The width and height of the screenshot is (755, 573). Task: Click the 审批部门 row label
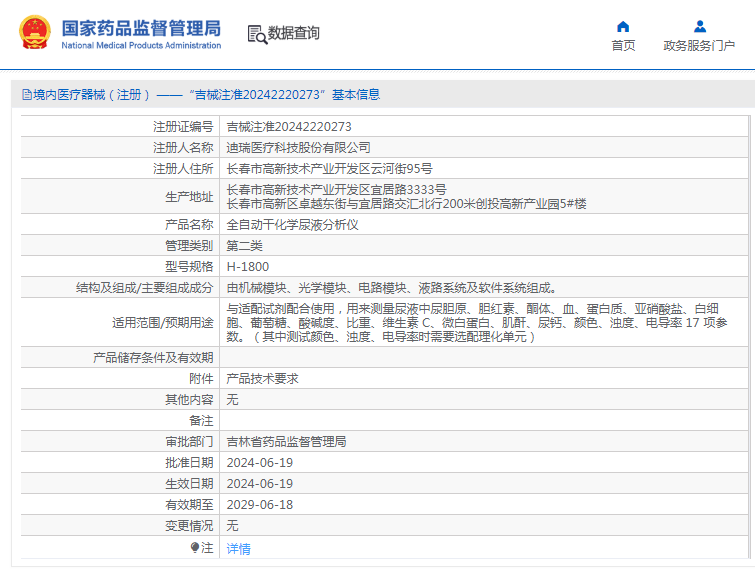[189, 442]
